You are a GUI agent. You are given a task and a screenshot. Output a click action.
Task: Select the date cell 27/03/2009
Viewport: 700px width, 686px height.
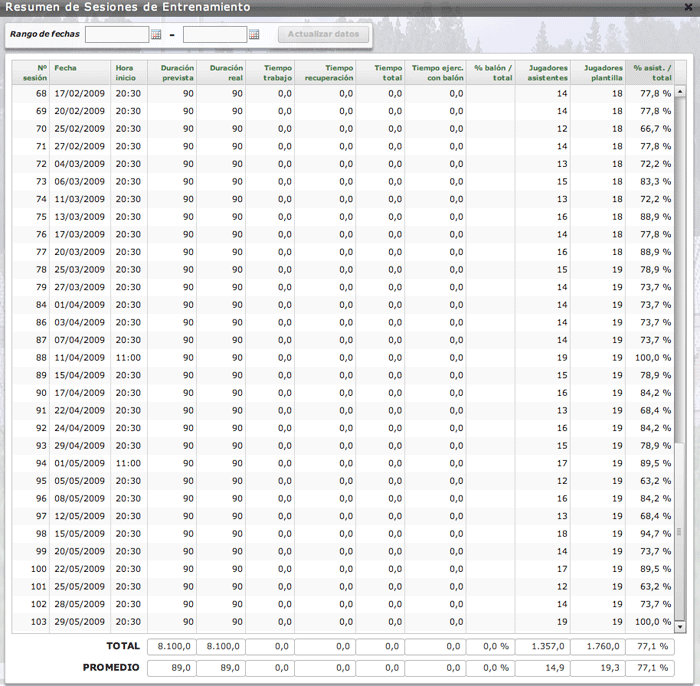[79, 287]
